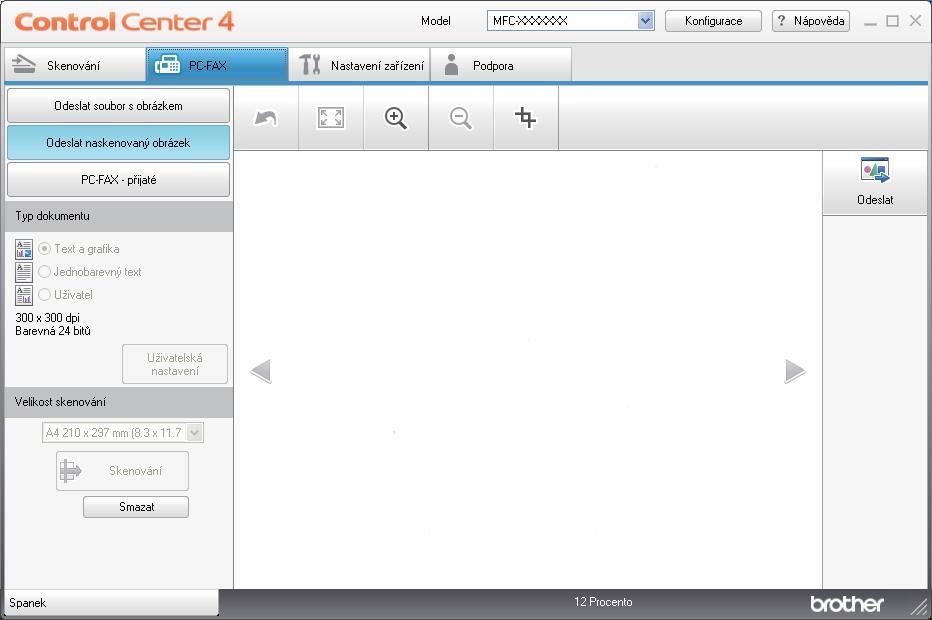932x620 pixels.
Task: Click the Velikost skenování header
Action: (x=119, y=402)
